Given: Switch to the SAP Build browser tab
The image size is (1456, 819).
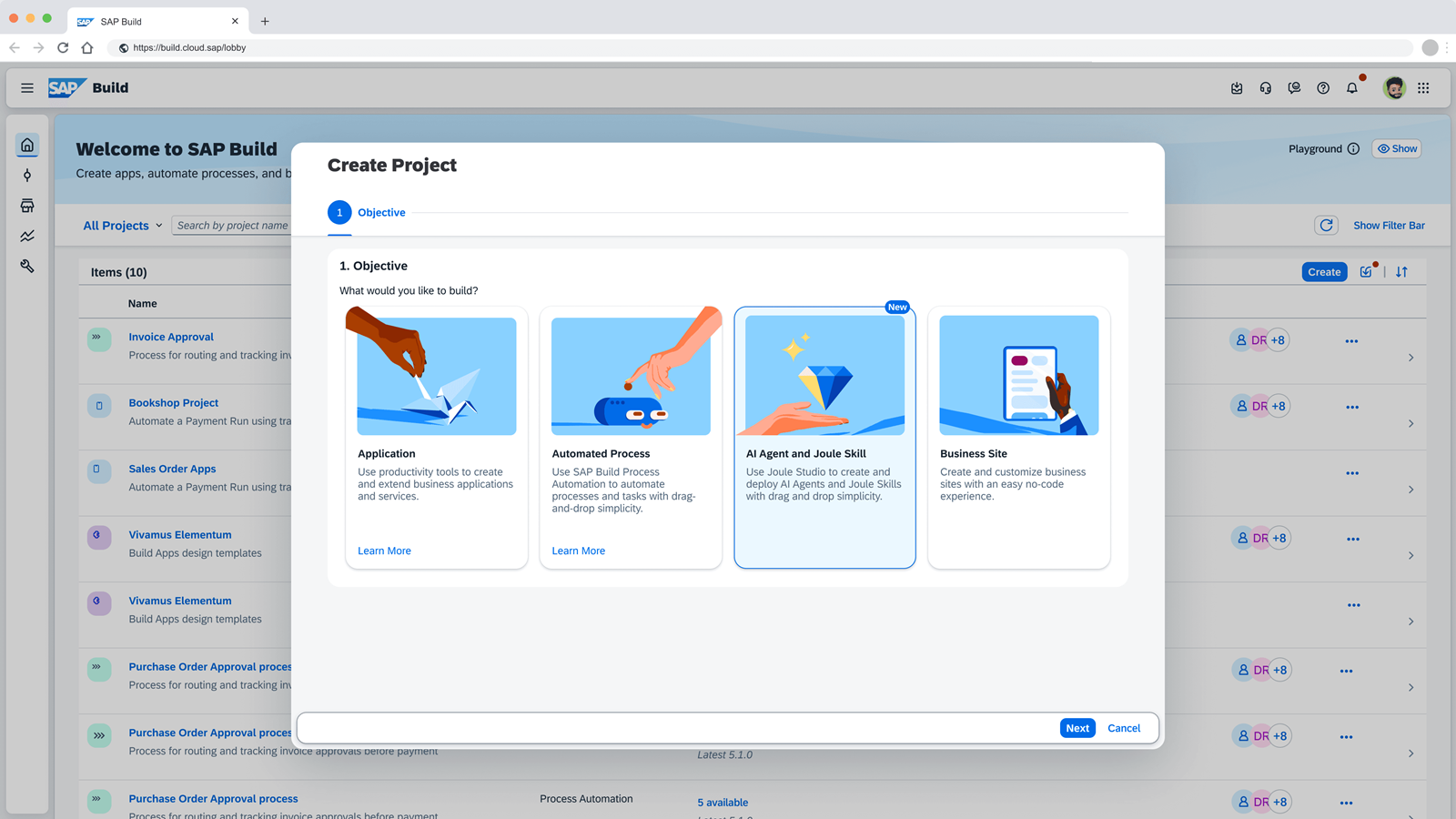Looking at the screenshot, I should (x=157, y=21).
